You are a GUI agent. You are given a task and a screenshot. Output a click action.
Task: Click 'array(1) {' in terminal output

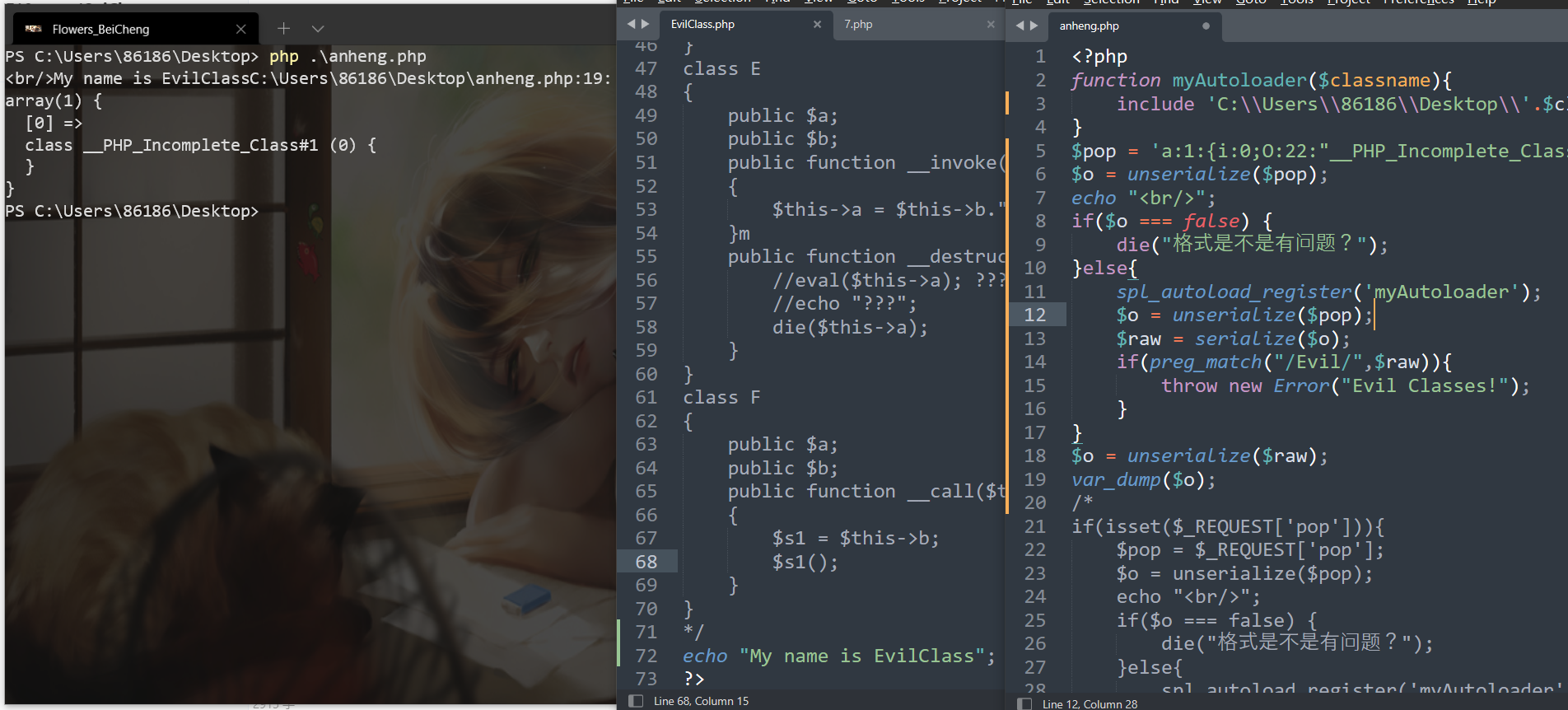point(54,101)
